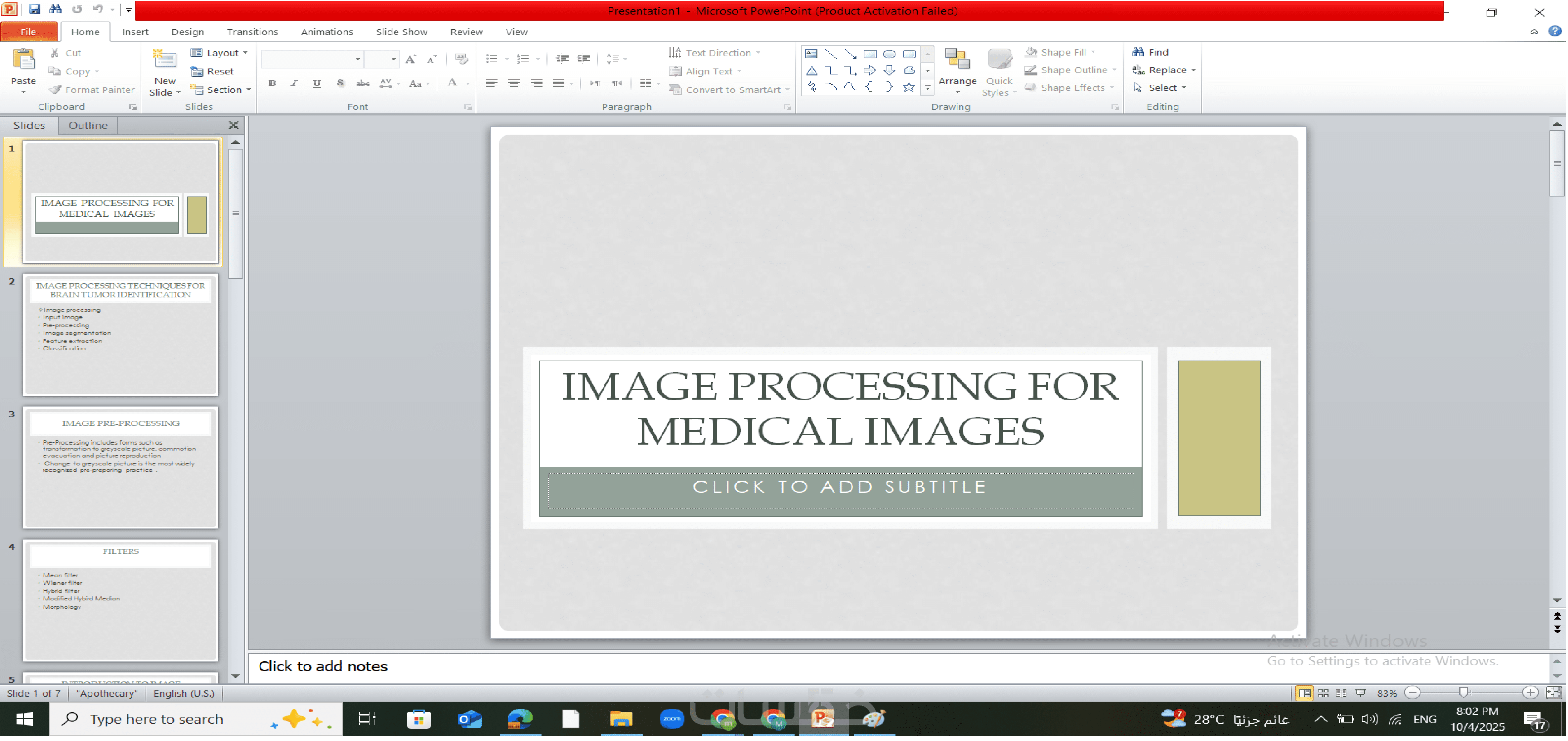Switch to the Outline pane tab
The image size is (1568, 741).
point(88,125)
